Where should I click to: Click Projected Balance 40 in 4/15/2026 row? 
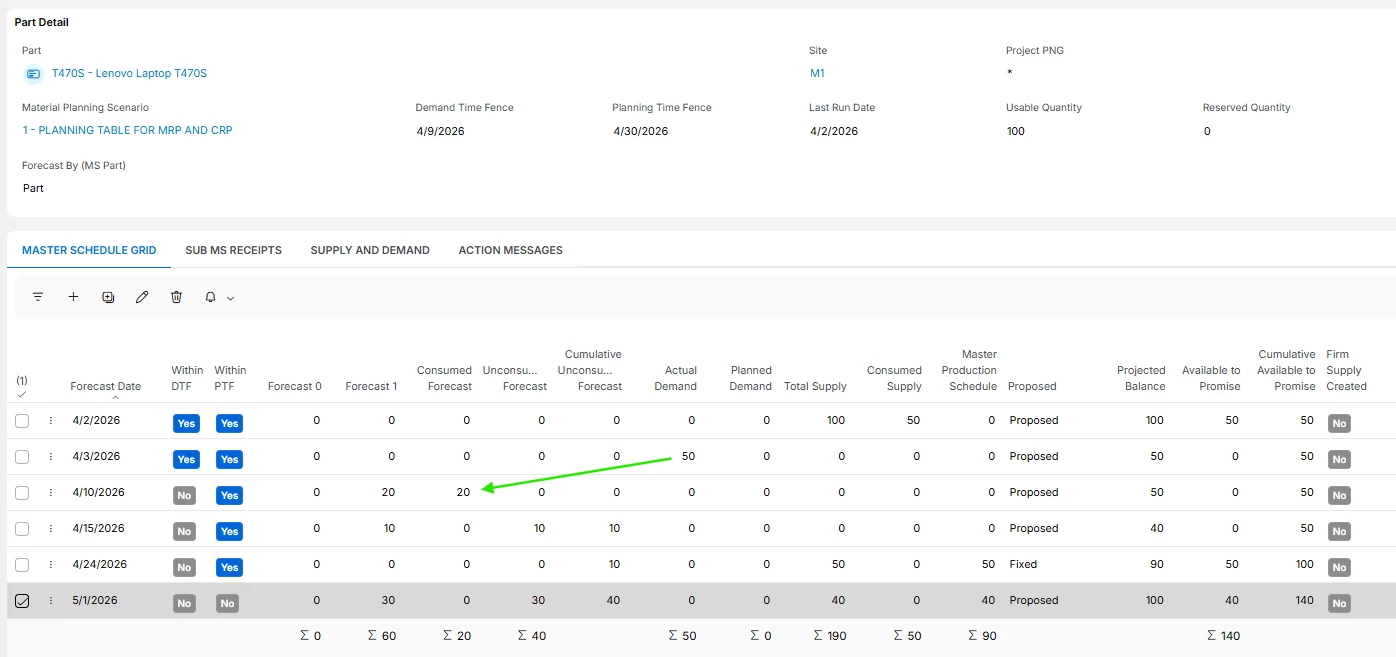click(x=1157, y=528)
